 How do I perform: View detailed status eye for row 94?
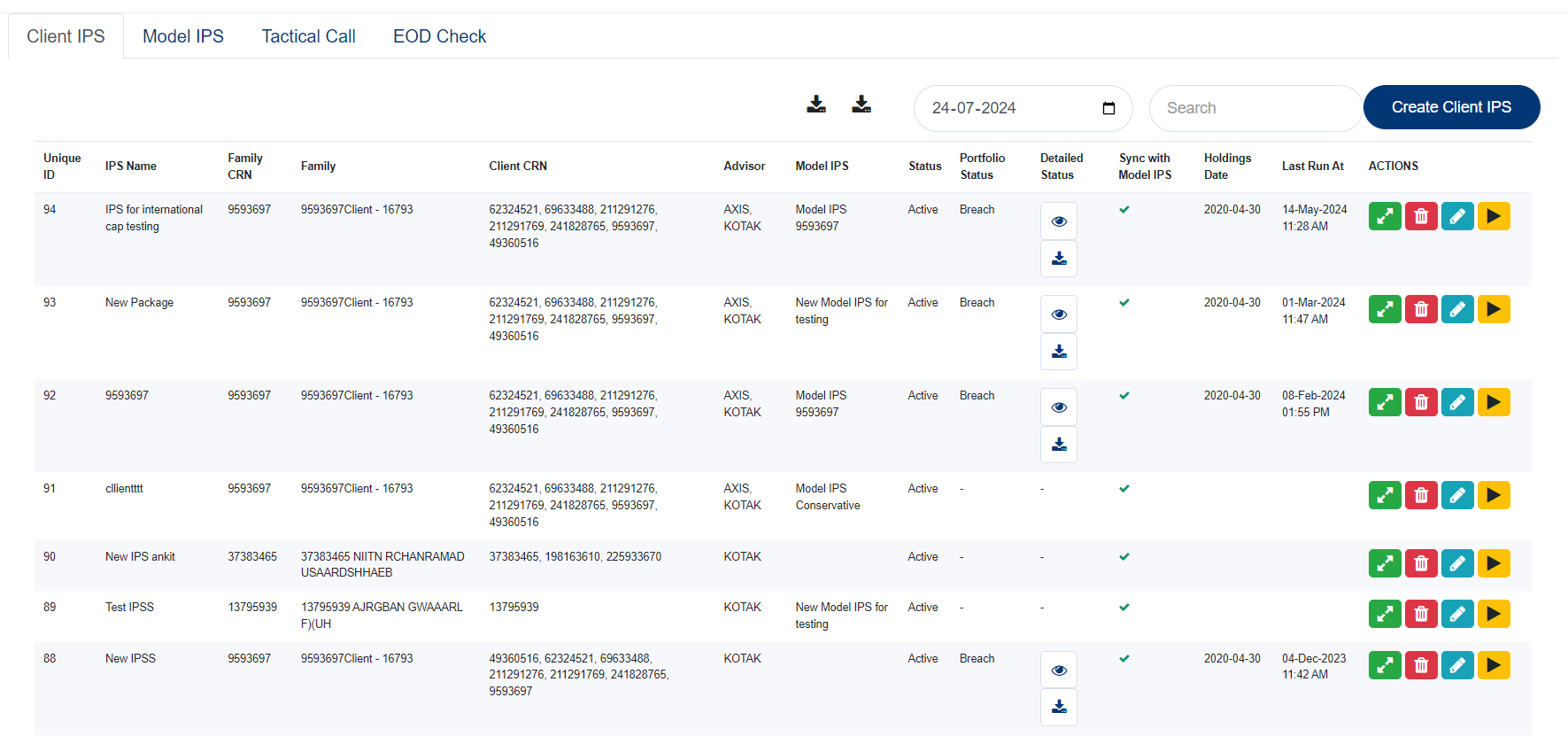pyautogui.click(x=1059, y=221)
